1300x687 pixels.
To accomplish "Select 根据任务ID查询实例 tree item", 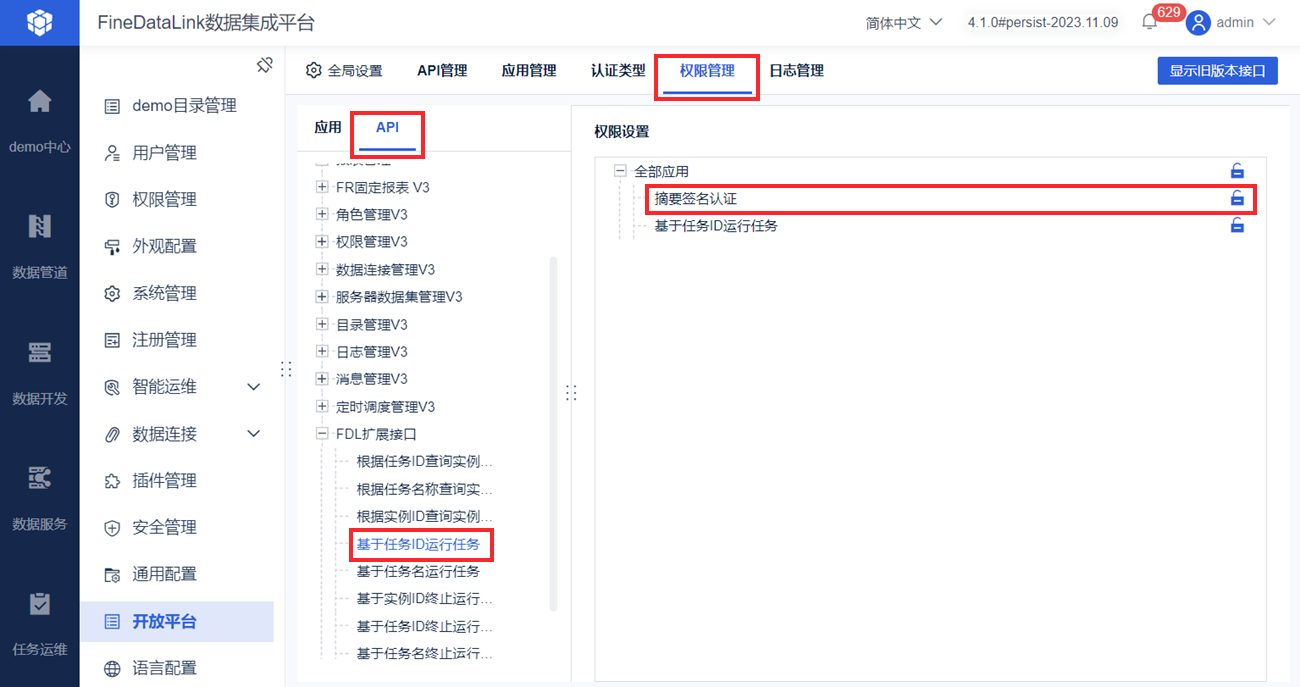I will click(x=425, y=462).
